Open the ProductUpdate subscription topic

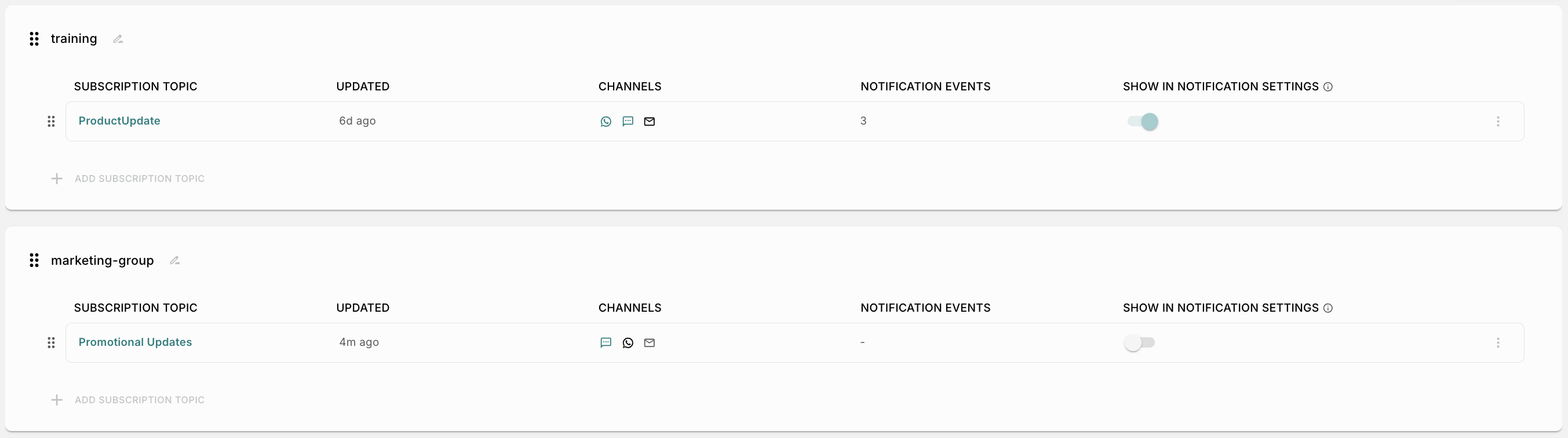coord(119,121)
